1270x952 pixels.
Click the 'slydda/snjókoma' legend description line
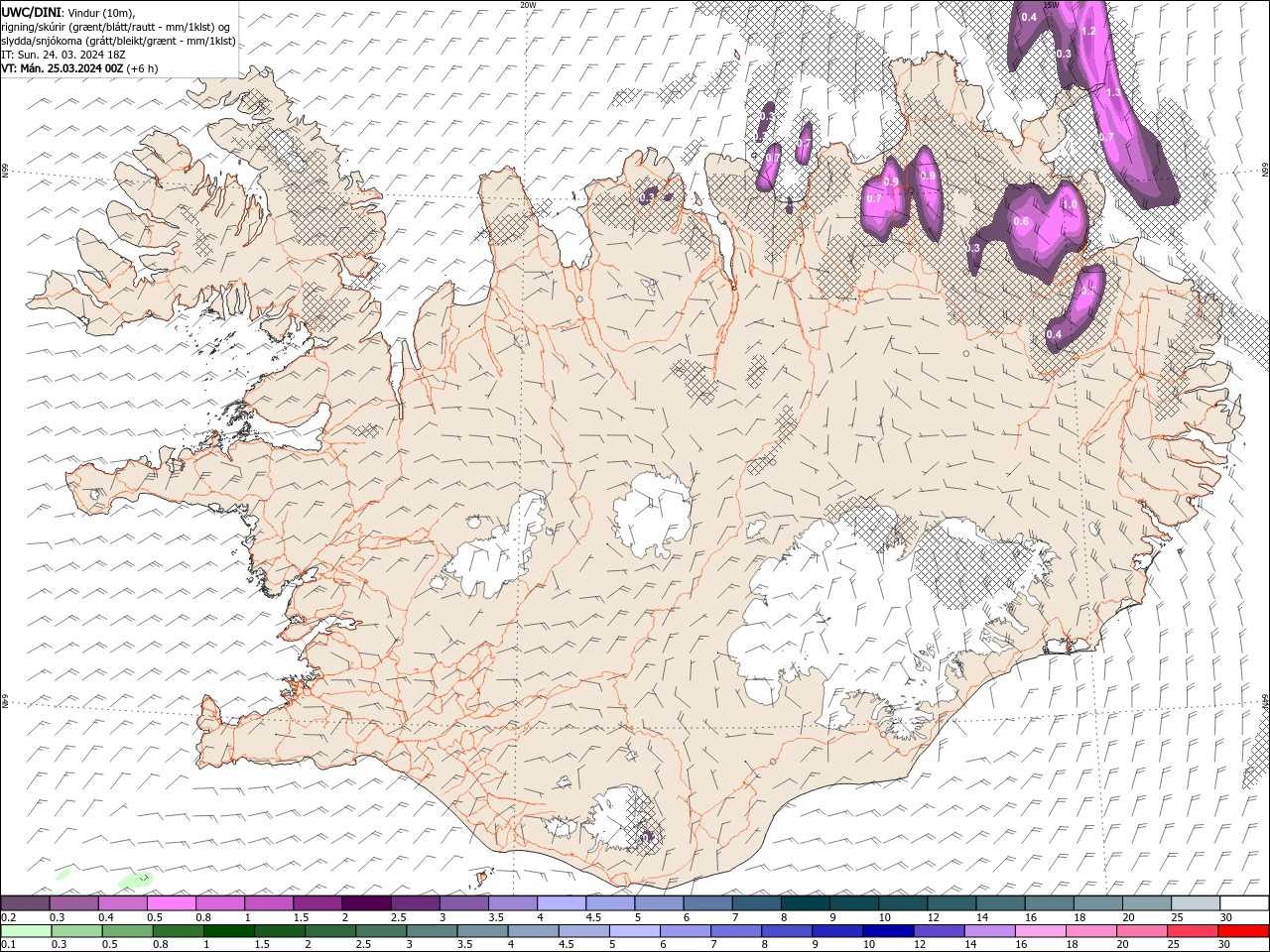pos(118,41)
